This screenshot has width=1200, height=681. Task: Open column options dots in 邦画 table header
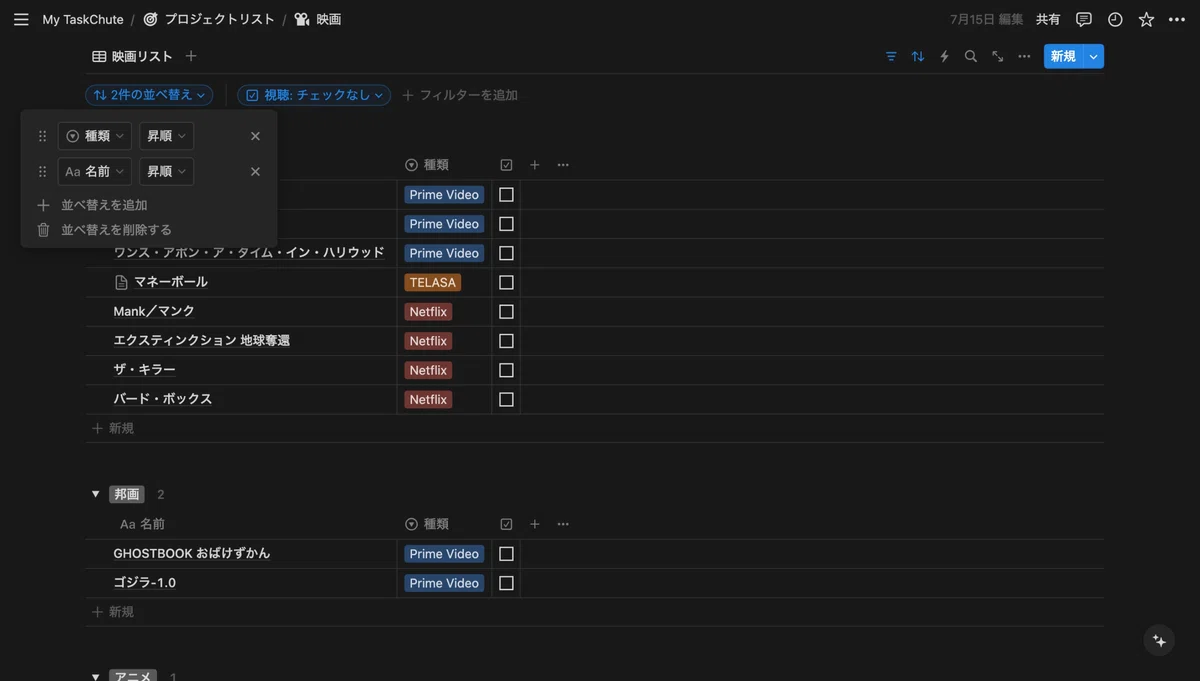coord(563,524)
